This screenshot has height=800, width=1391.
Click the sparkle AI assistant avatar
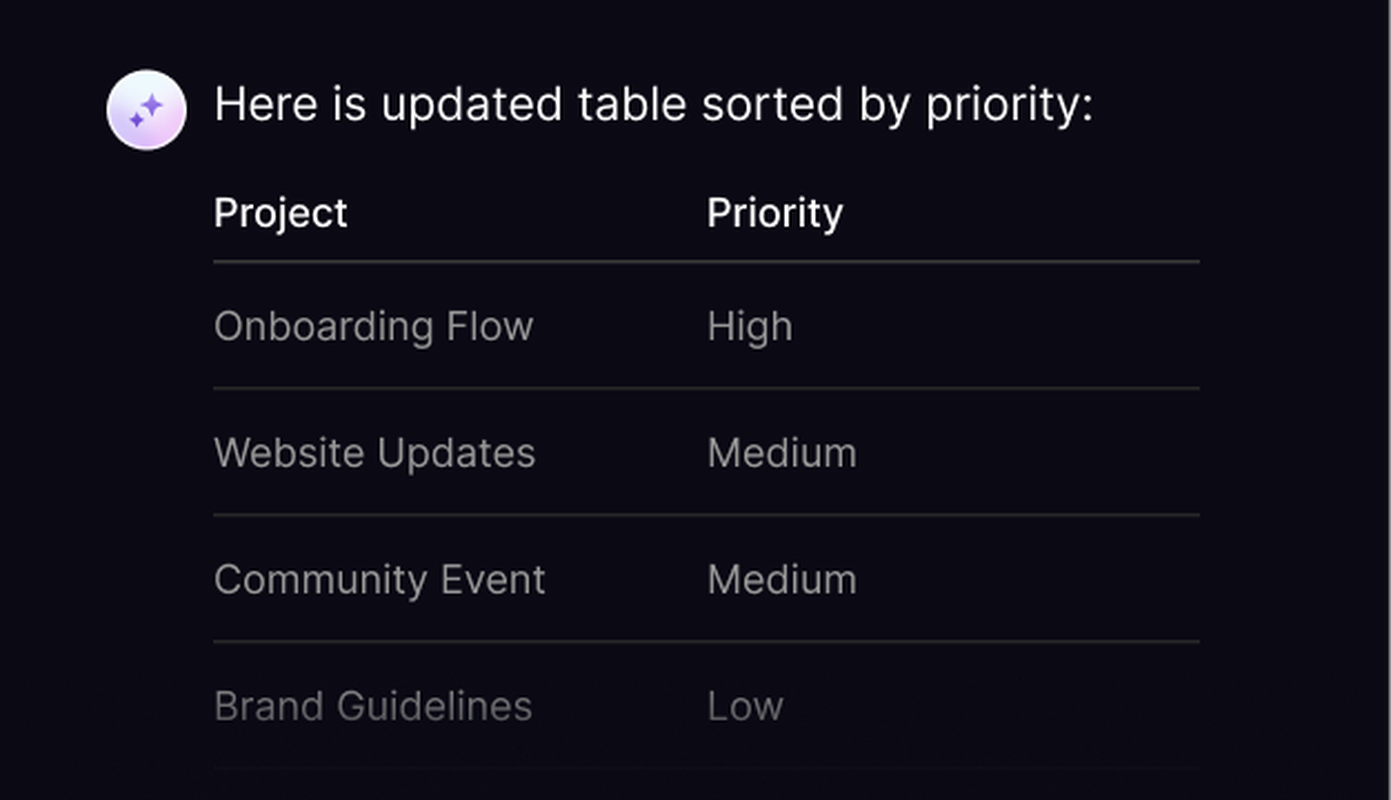pos(146,109)
